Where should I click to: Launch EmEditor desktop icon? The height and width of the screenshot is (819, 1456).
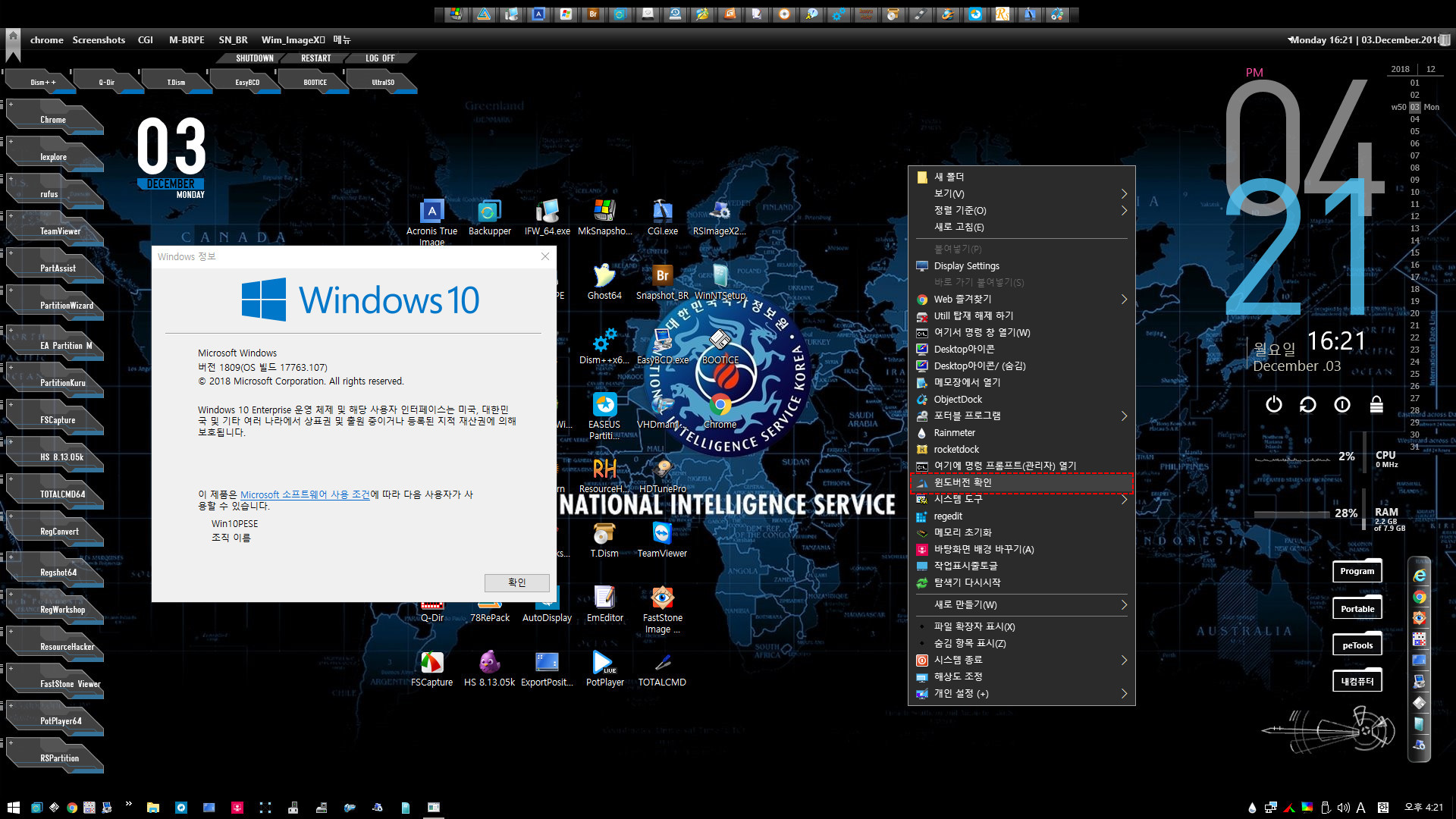[604, 604]
